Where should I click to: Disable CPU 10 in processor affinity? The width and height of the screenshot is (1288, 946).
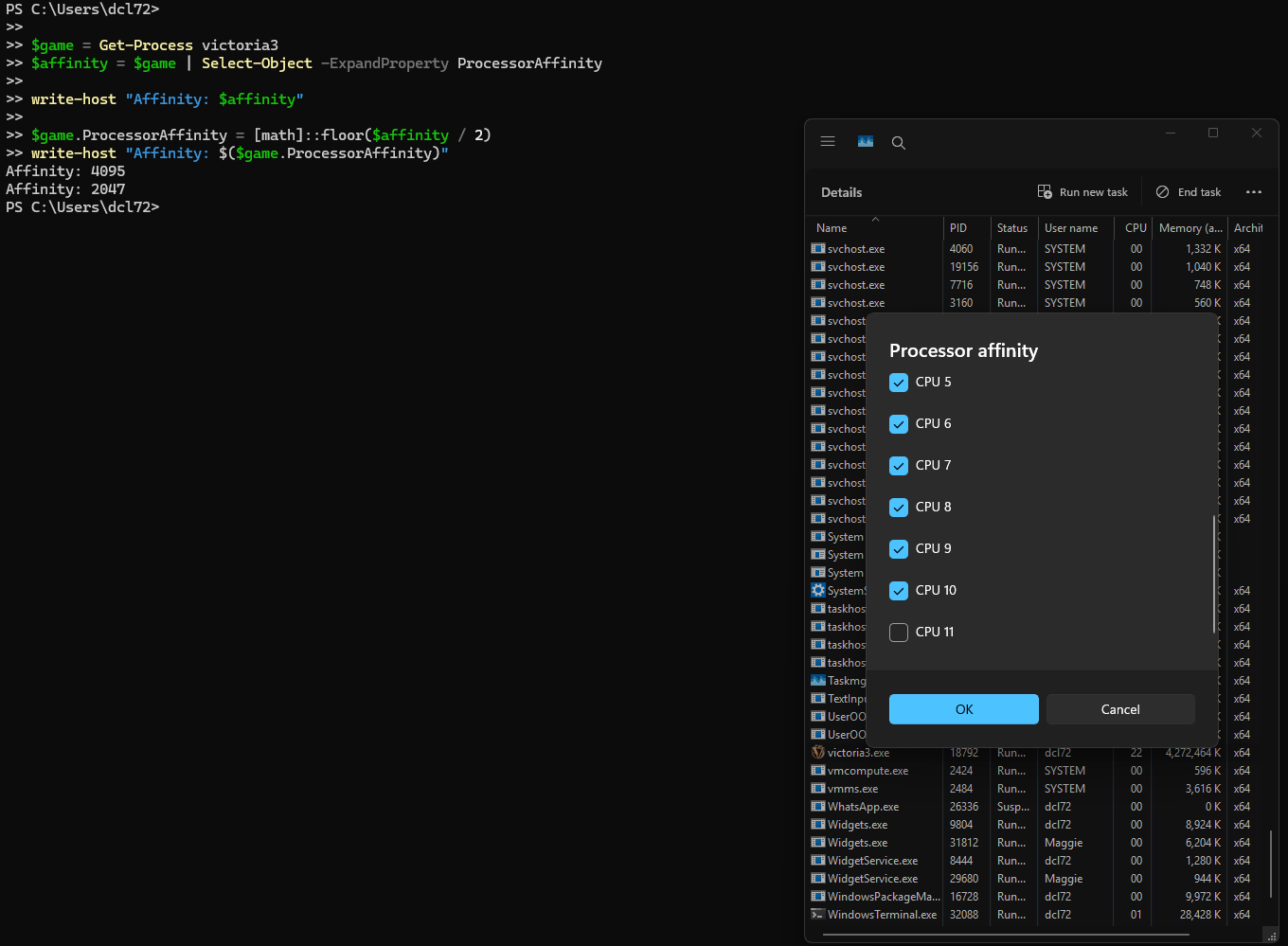(x=899, y=591)
